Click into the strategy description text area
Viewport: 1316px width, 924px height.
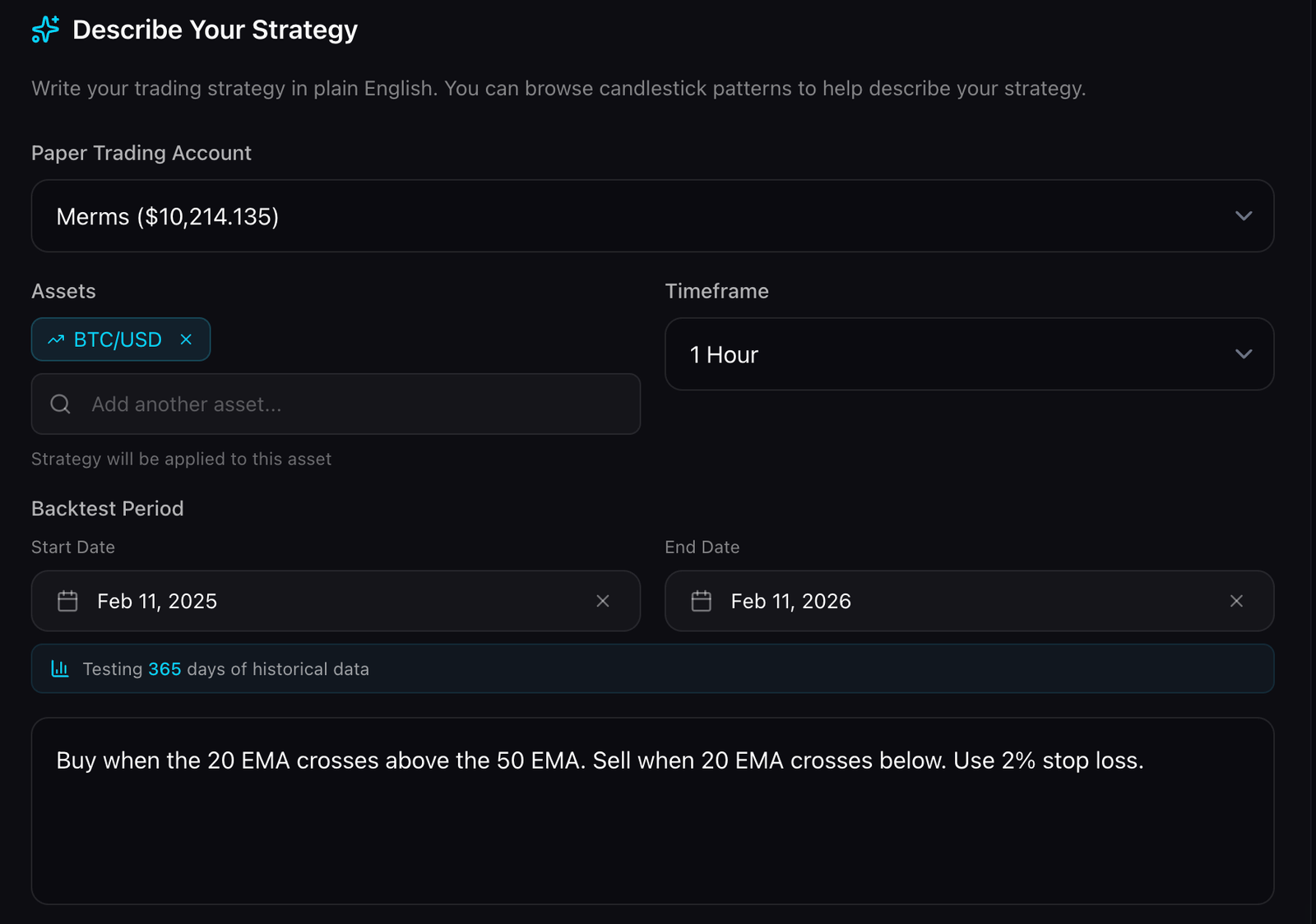click(652, 830)
